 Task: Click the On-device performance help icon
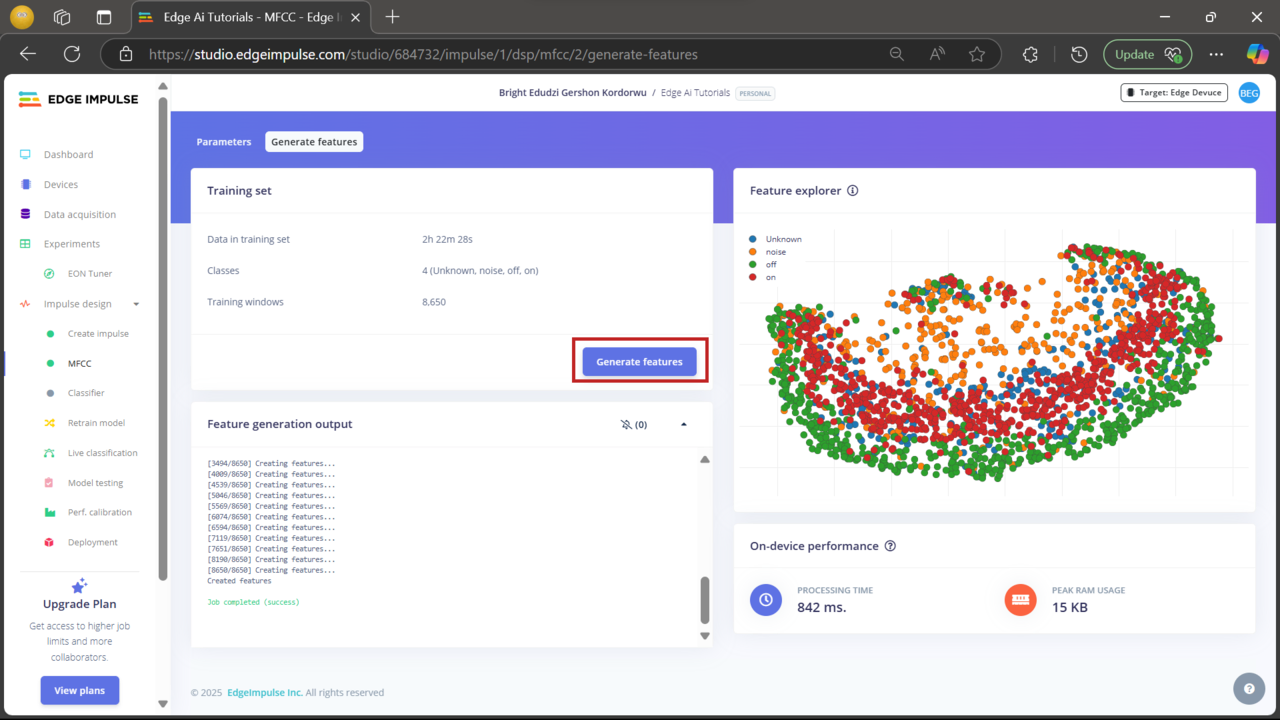890,546
